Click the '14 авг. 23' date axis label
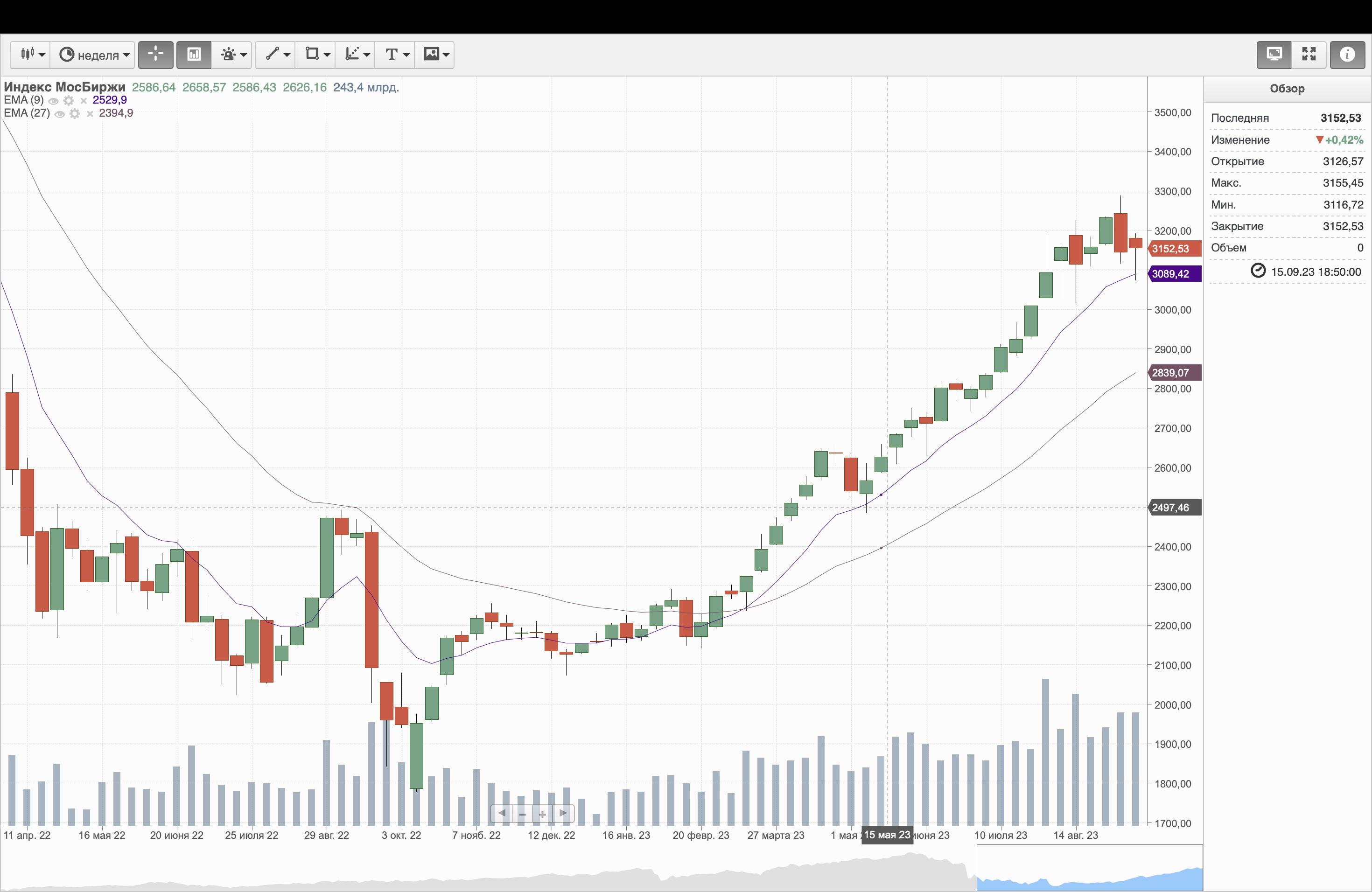This screenshot has height=892, width=1372. click(x=1076, y=836)
